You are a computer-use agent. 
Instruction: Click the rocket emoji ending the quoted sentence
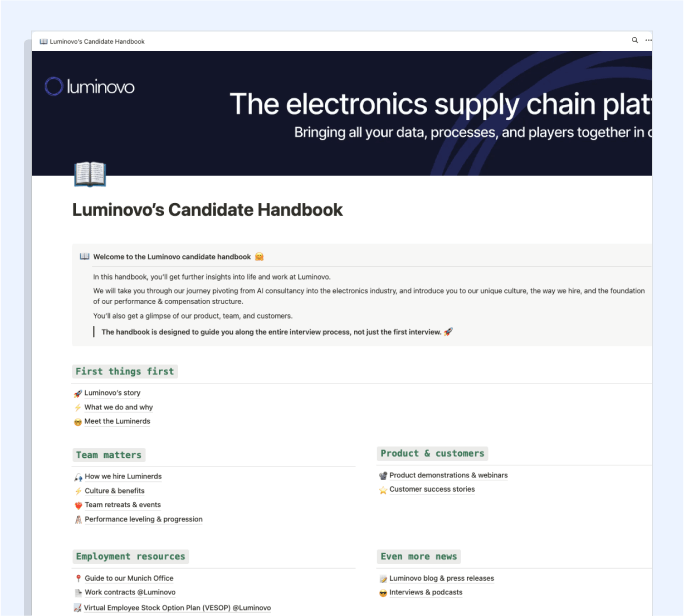pyautogui.click(x=448, y=332)
